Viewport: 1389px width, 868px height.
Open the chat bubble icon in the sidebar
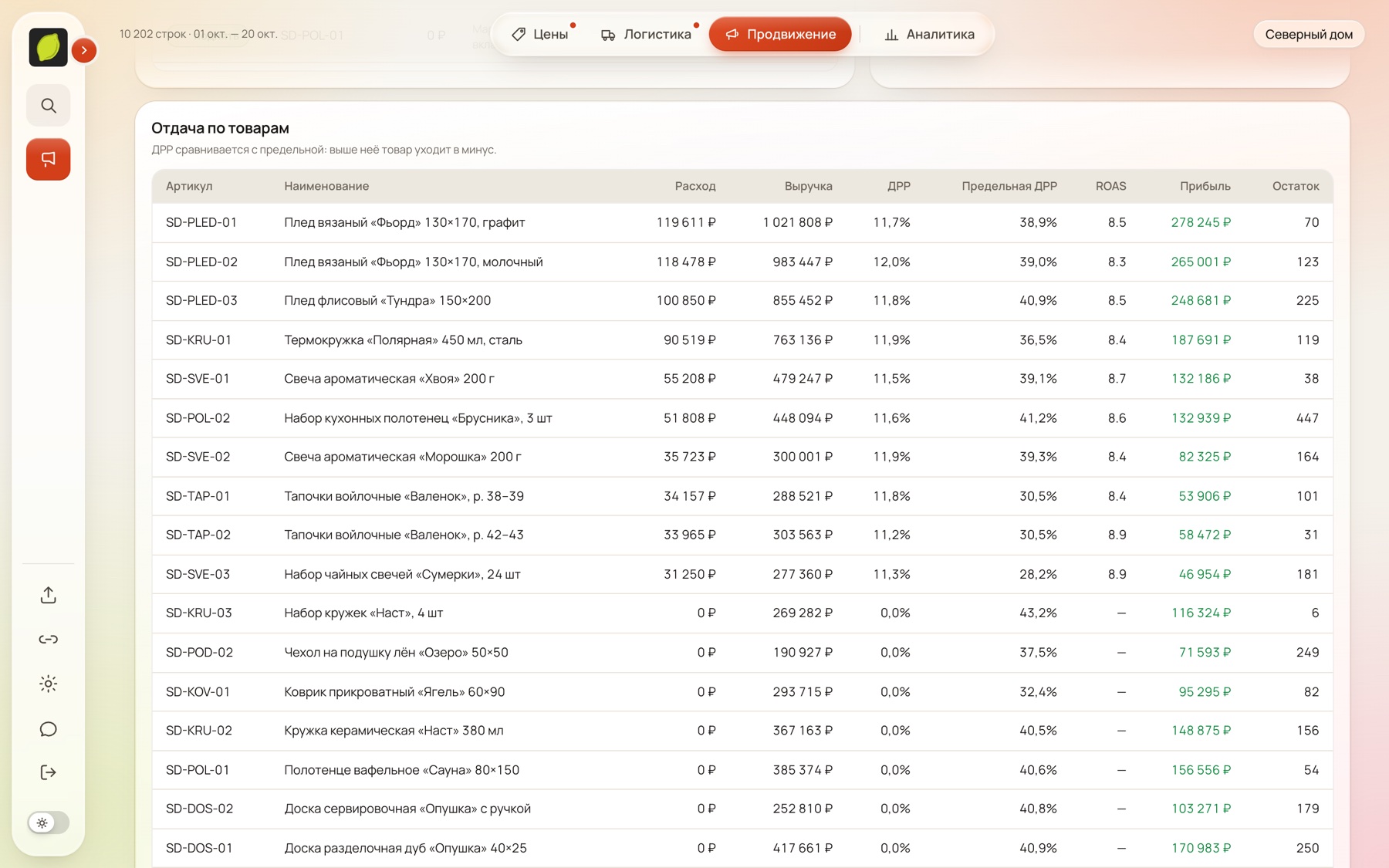click(x=49, y=728)
